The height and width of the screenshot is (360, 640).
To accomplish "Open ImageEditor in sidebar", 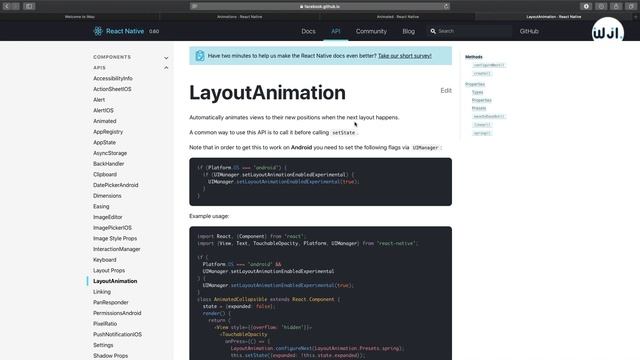I will (x=107, y=217).
